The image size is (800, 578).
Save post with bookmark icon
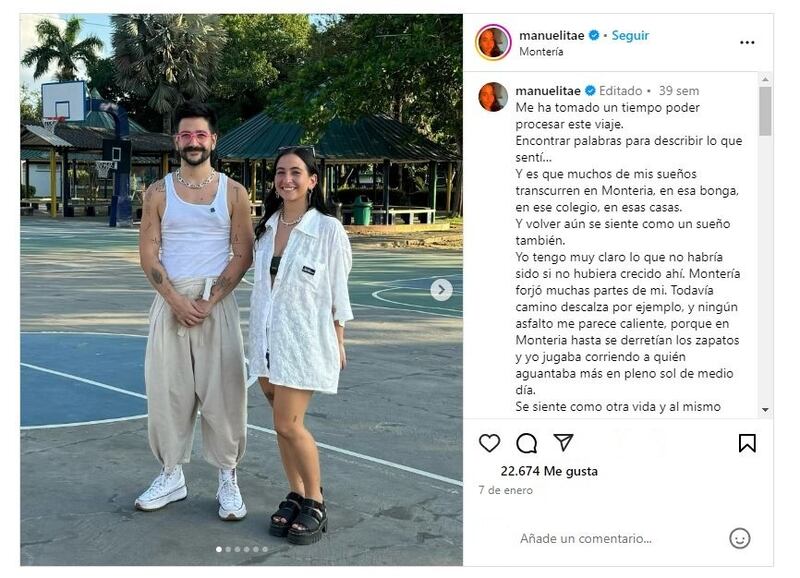pyautogui.click(x=747, y=443)
